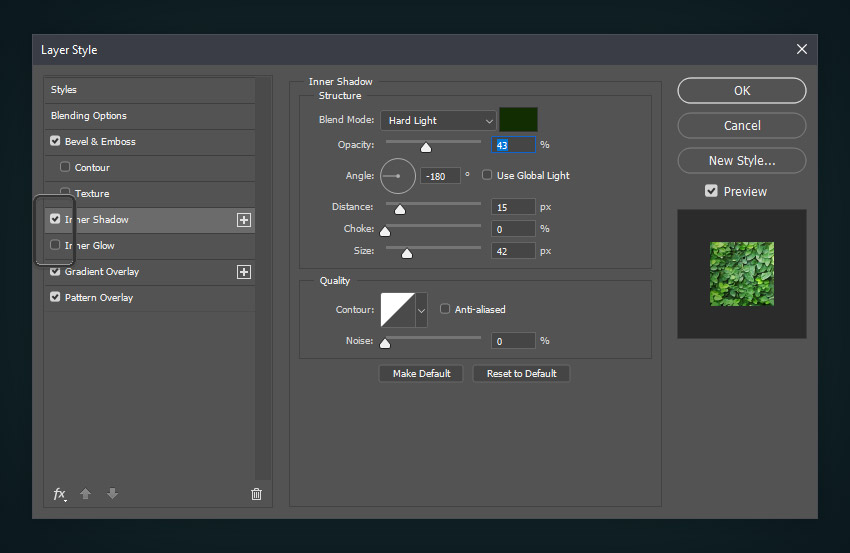Click the New Style... button
Viewport: 850px width, 553px height.
click(741, 160)
